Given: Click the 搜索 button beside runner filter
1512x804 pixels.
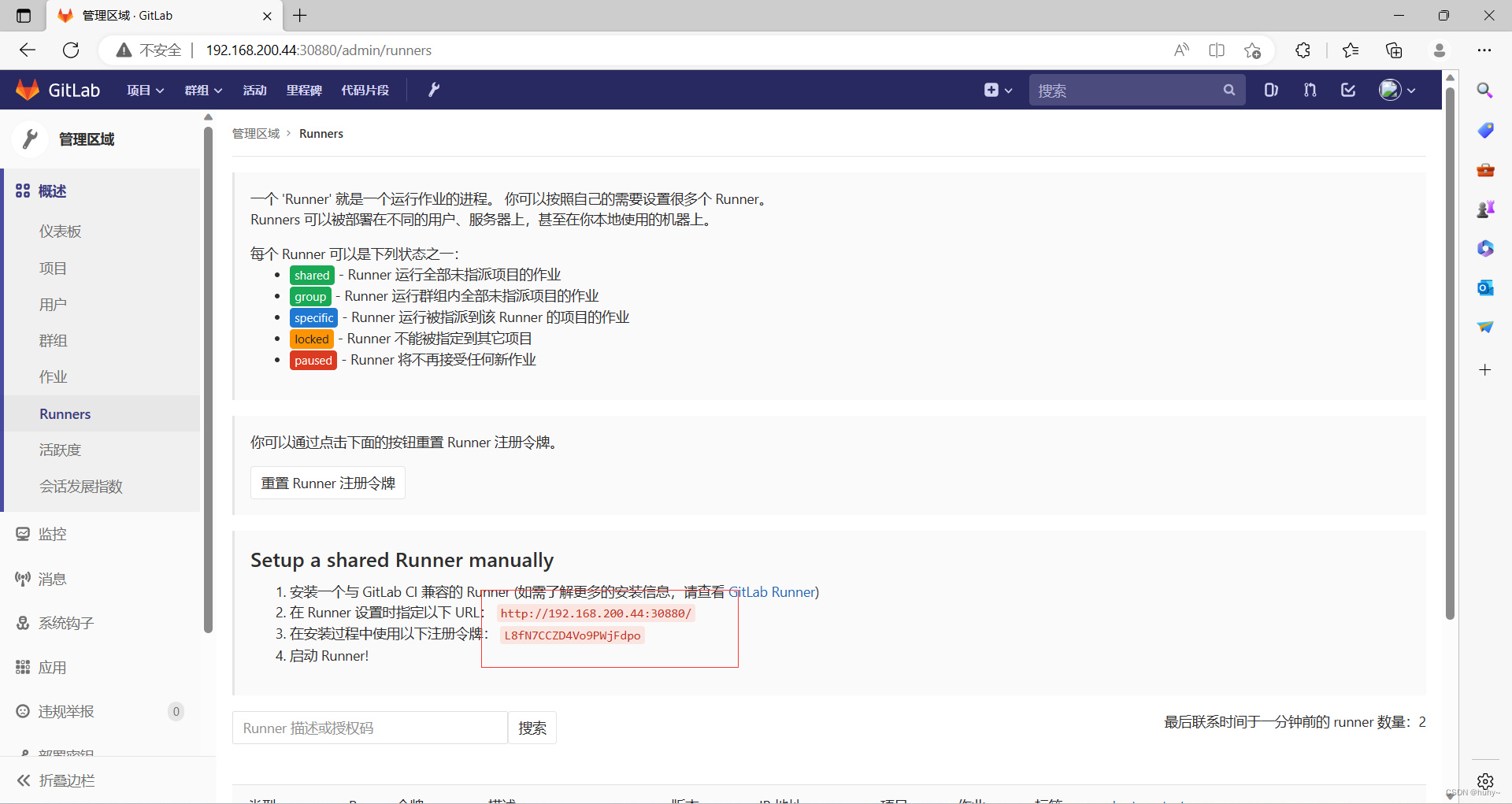Looking at the screenshot, I should [x=532, y=728].
